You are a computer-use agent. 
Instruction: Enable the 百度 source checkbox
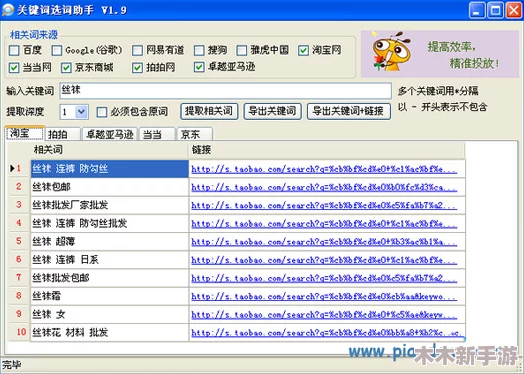14,50
